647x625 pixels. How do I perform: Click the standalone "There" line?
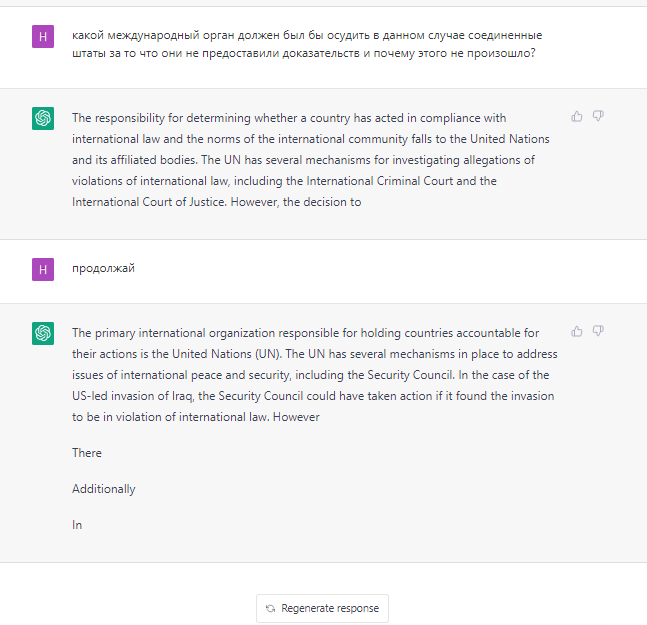coord(87,453)
